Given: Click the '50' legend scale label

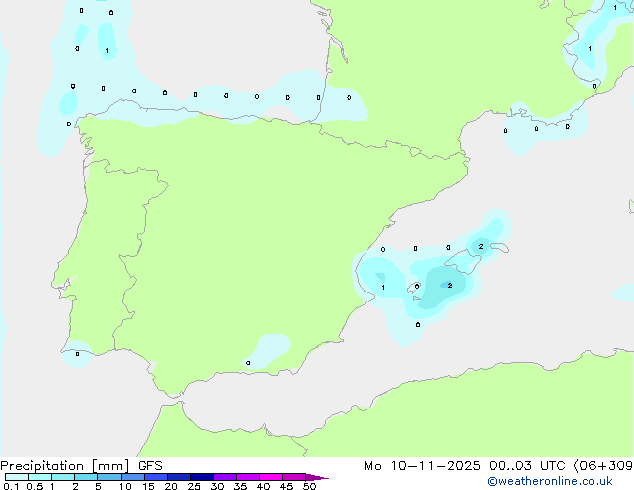Looking at the screenshot, I should (309, 486).
